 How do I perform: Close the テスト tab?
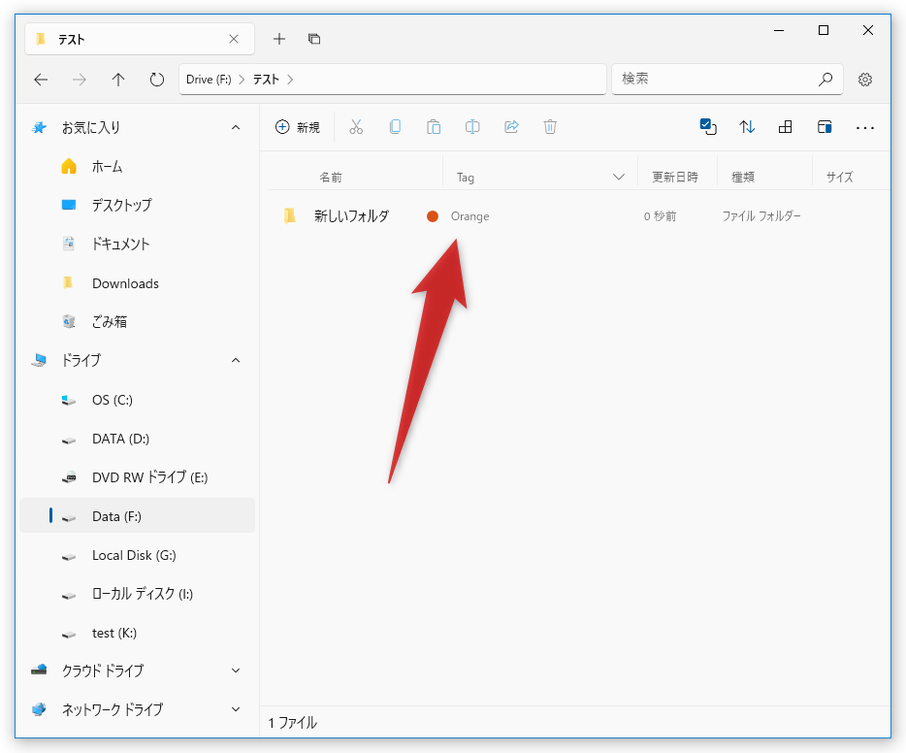point(233,39)
